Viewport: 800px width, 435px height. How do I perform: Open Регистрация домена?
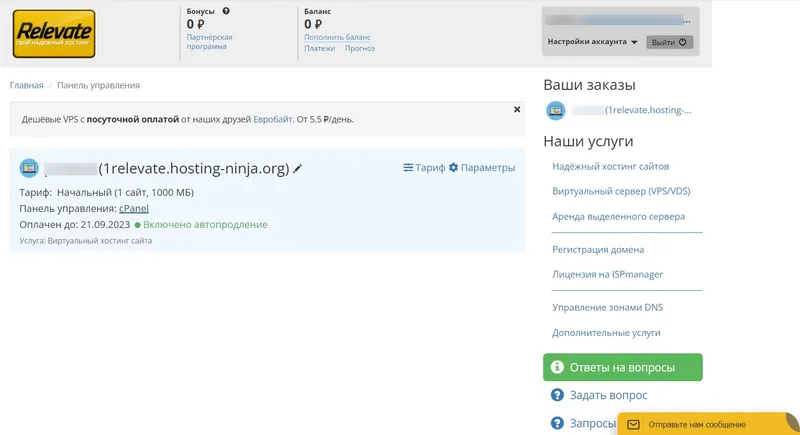[598, 249]
